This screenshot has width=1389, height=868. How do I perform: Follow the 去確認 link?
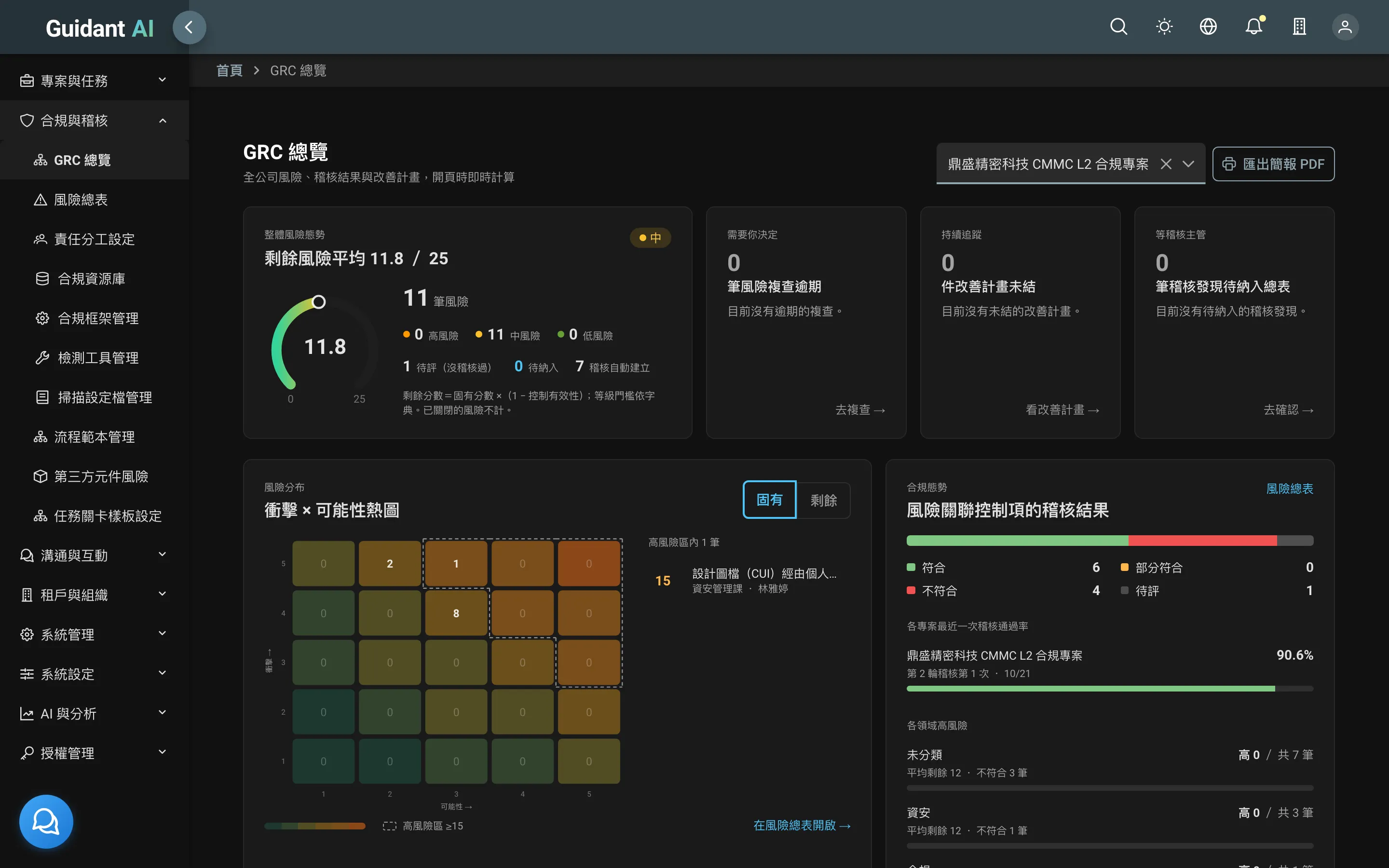pyautogui.click(x=1289, y=410)
